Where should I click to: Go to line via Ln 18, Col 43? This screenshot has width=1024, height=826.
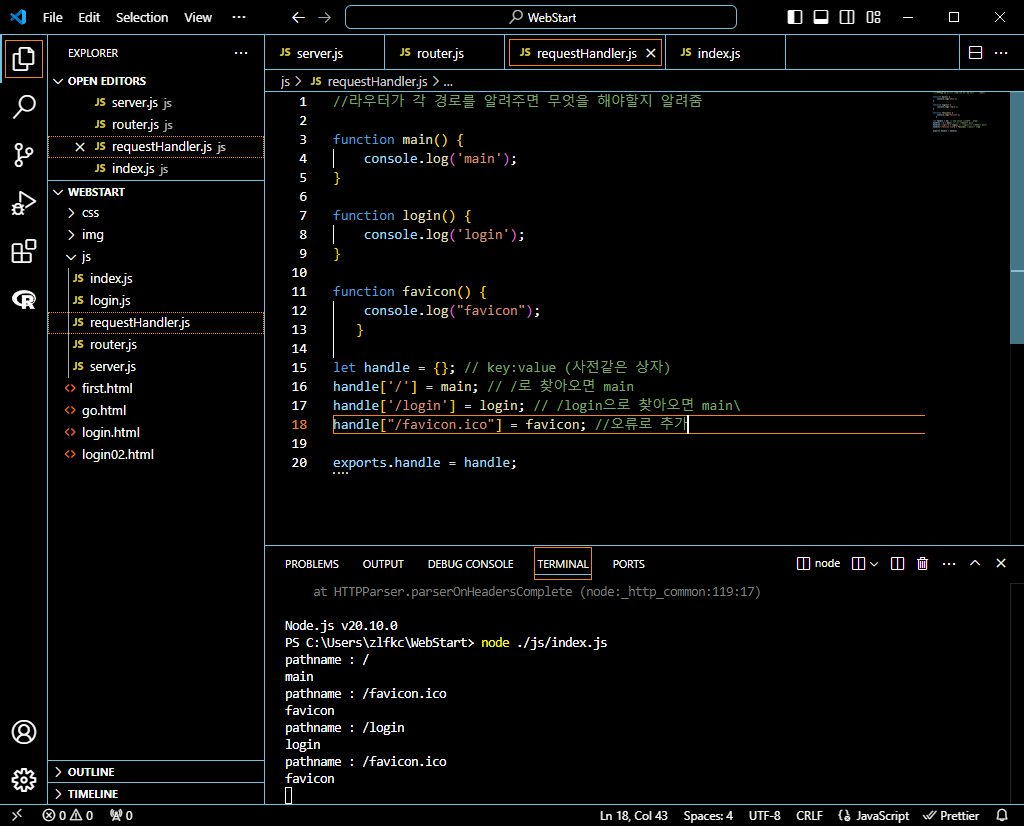click(633, 815)
